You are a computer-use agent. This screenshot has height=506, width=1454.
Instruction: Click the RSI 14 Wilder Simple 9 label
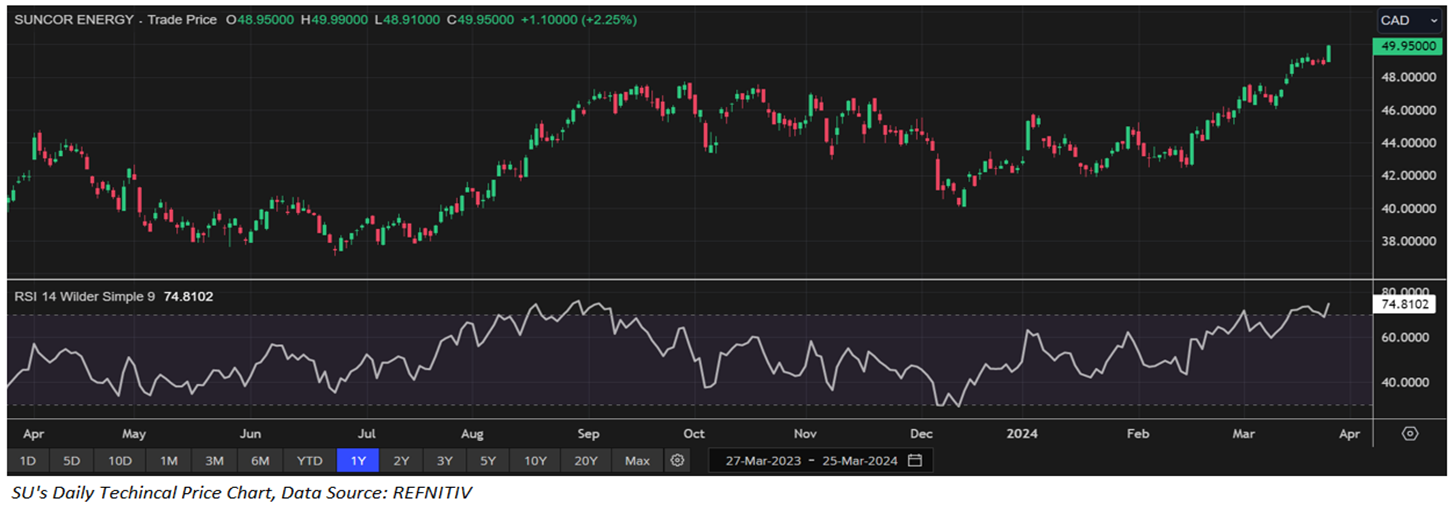(x=83, y=296)
